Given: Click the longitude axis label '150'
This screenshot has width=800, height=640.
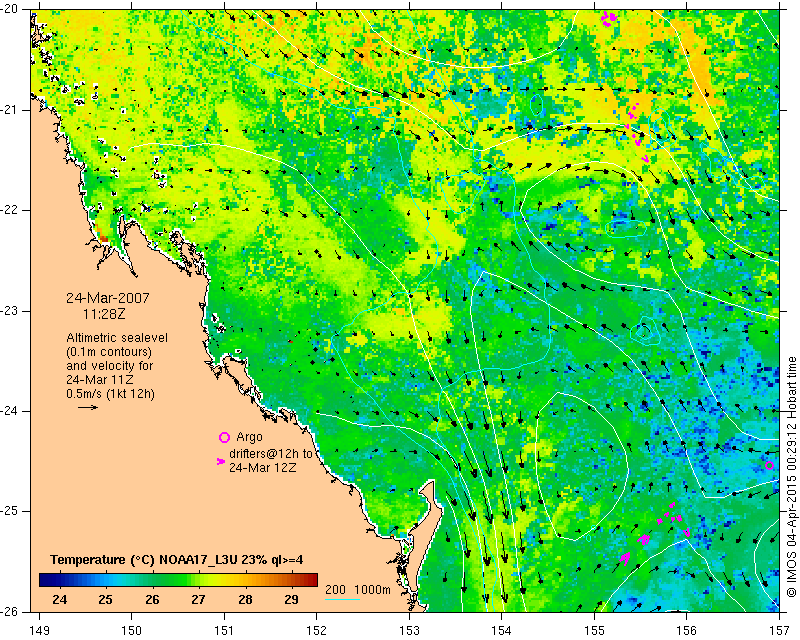Looking at the screenshot, I should click(x=131, y=631).
